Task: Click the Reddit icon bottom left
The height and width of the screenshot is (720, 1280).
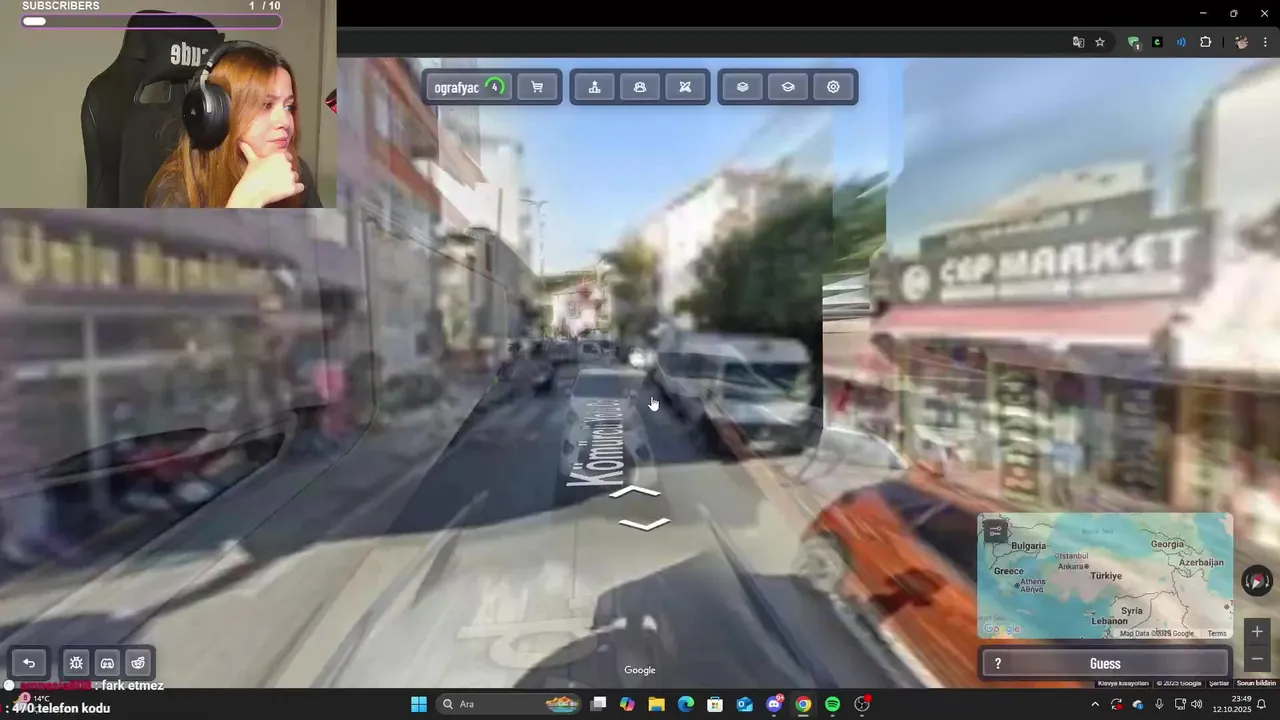Action: tap(138, 663)
